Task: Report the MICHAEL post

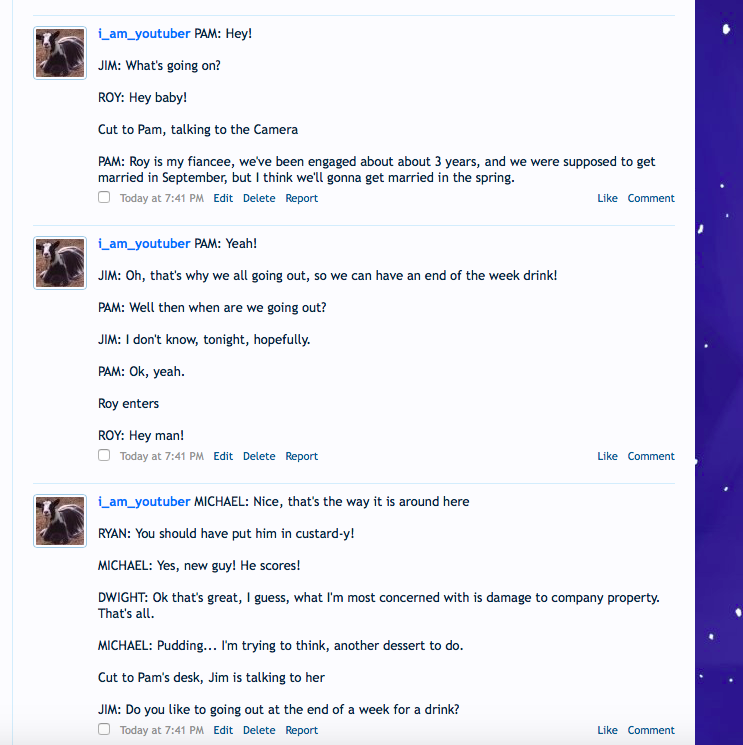Action: (301, 730)
